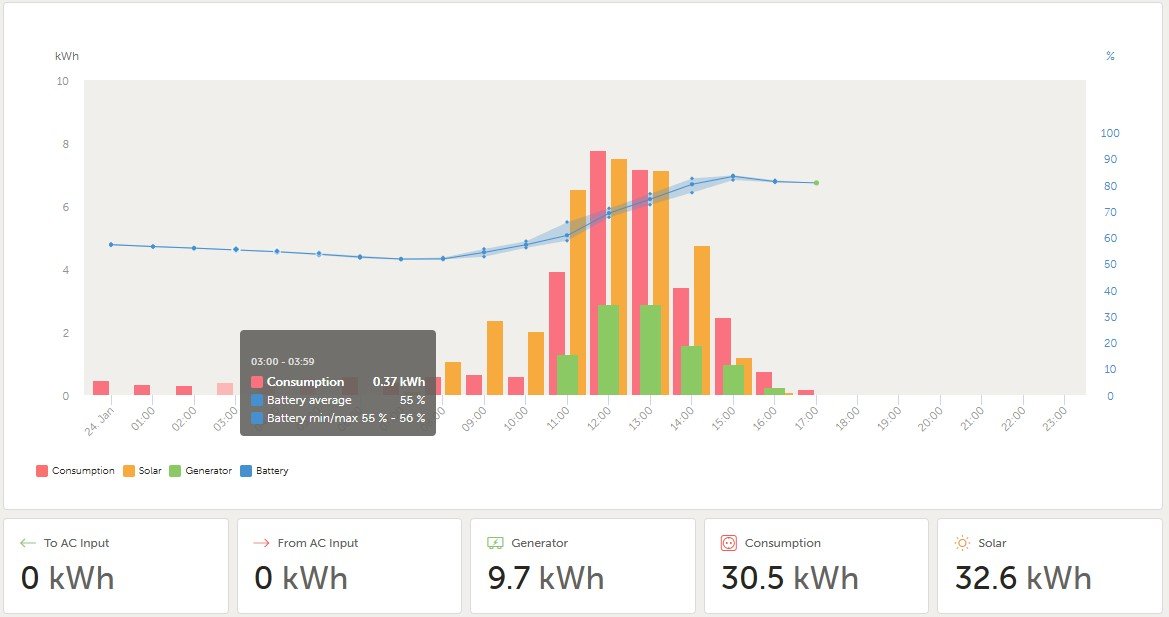Click the Generator icon in the summary card

[x=495, y=543]
